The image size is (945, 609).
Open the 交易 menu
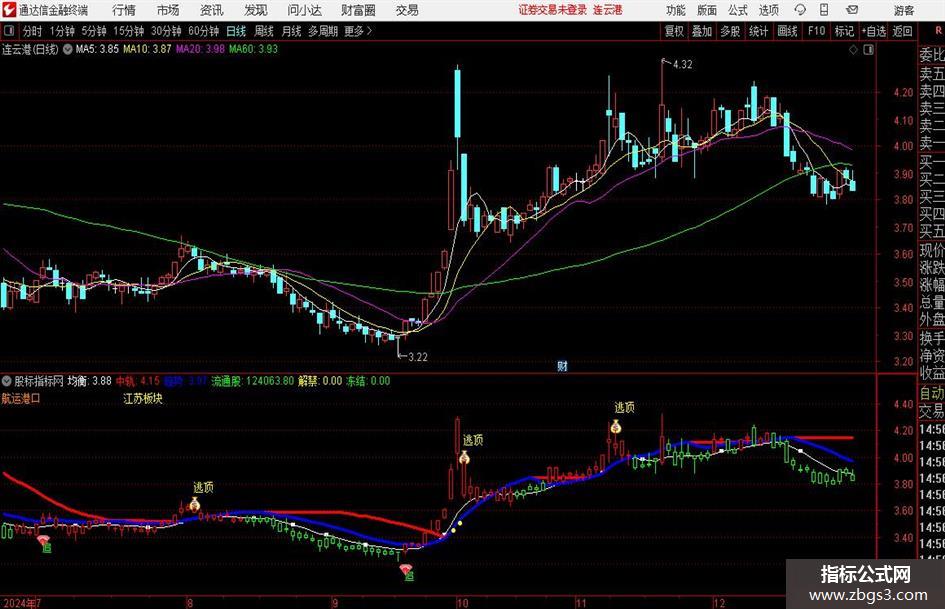[407, 10]
